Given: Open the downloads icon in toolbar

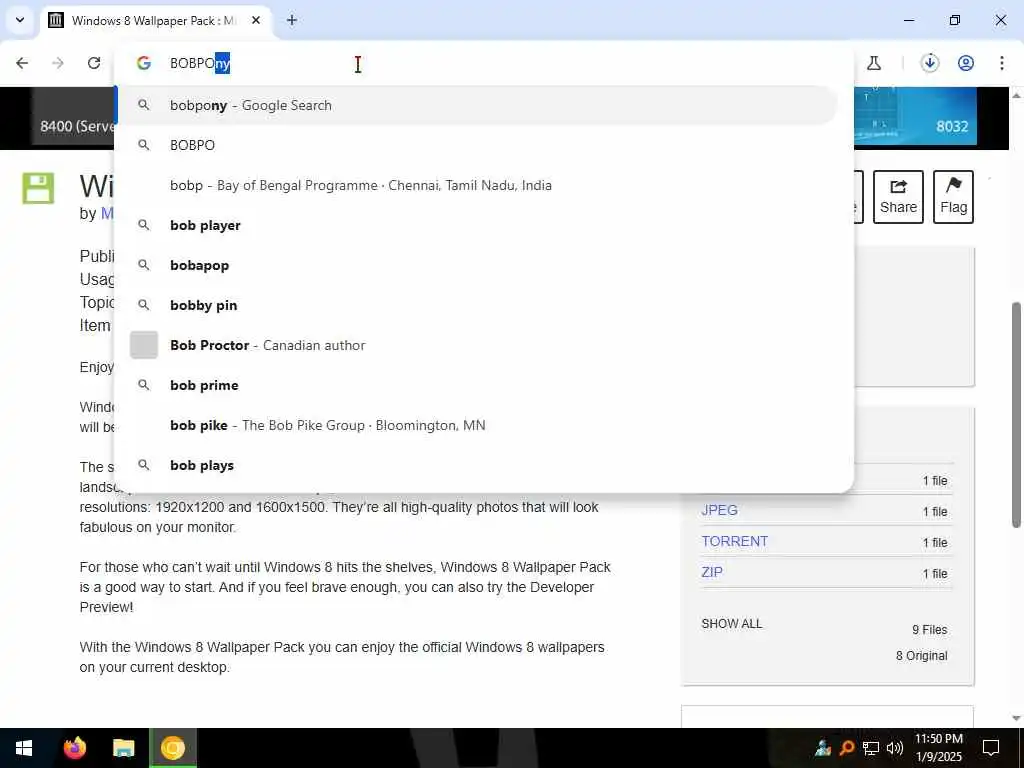Looking at the screenshot, I should 930,63.
